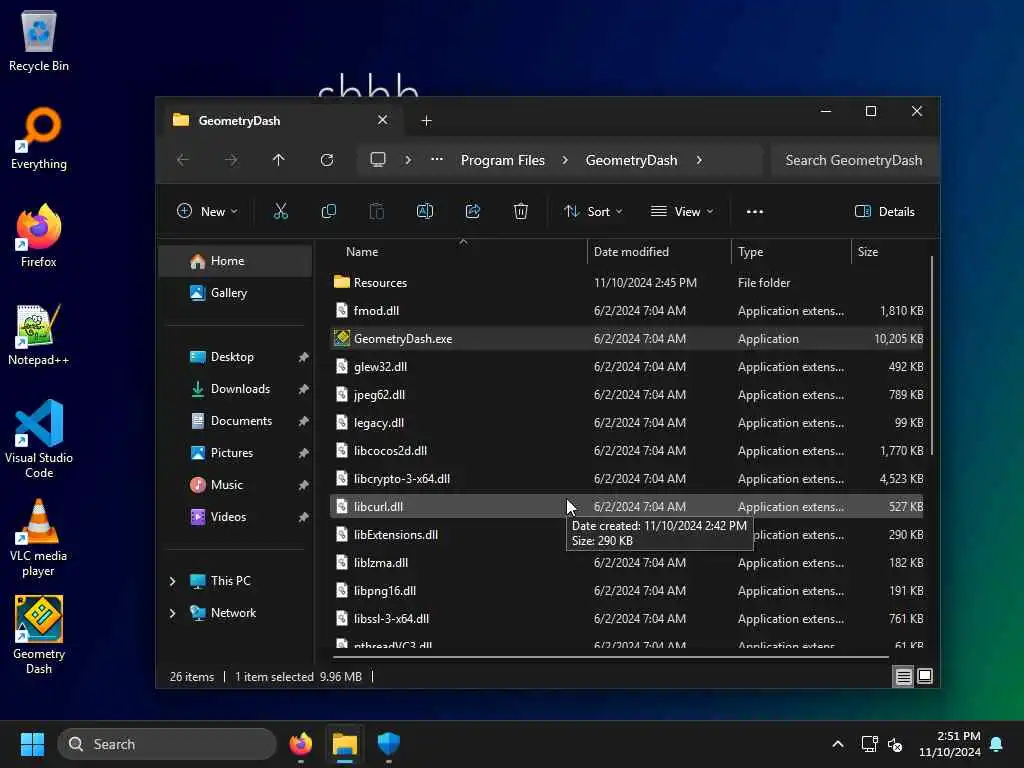The width and height of the screenshot is (1024, 768).
Task: Expand the Network tree node
Action: (172, 613)
